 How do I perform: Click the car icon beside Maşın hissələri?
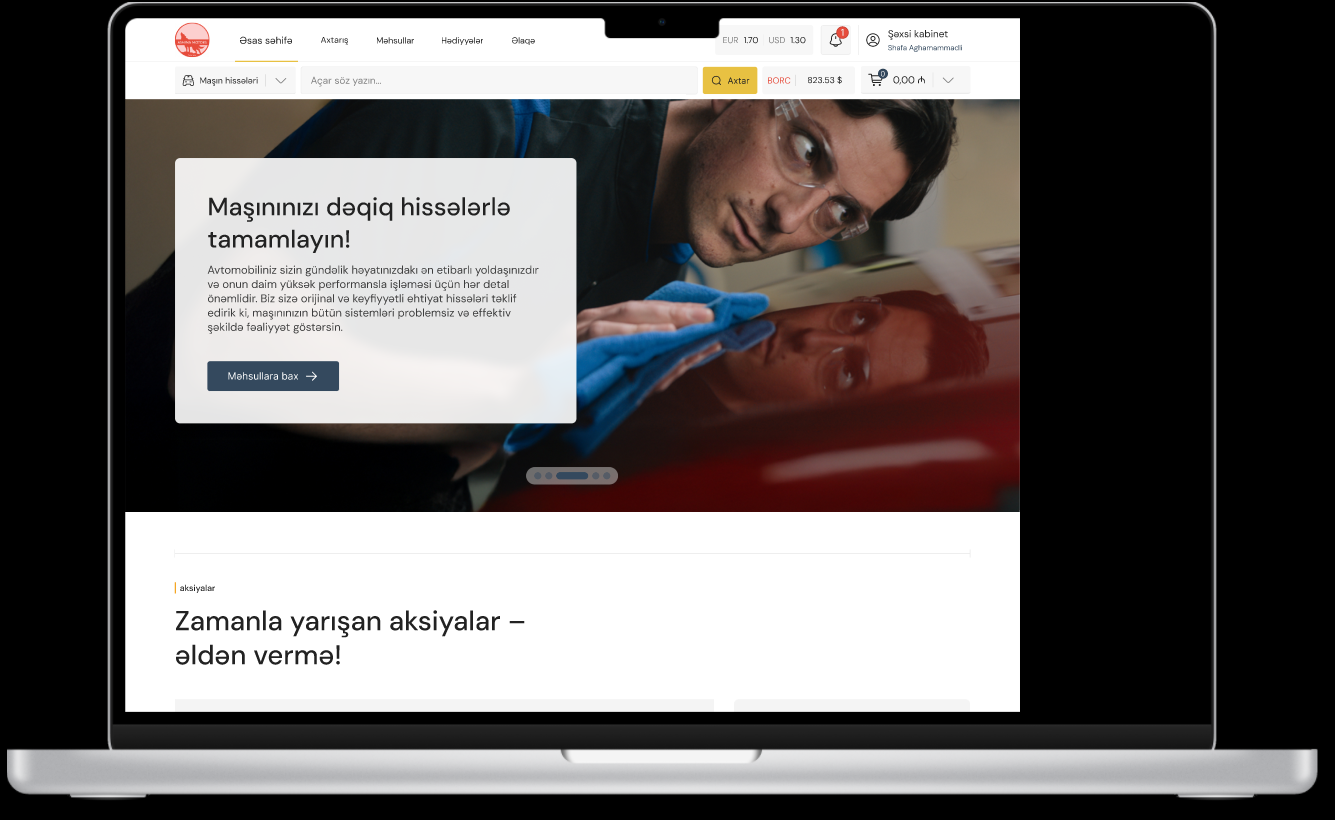click(x=188, y=80)
